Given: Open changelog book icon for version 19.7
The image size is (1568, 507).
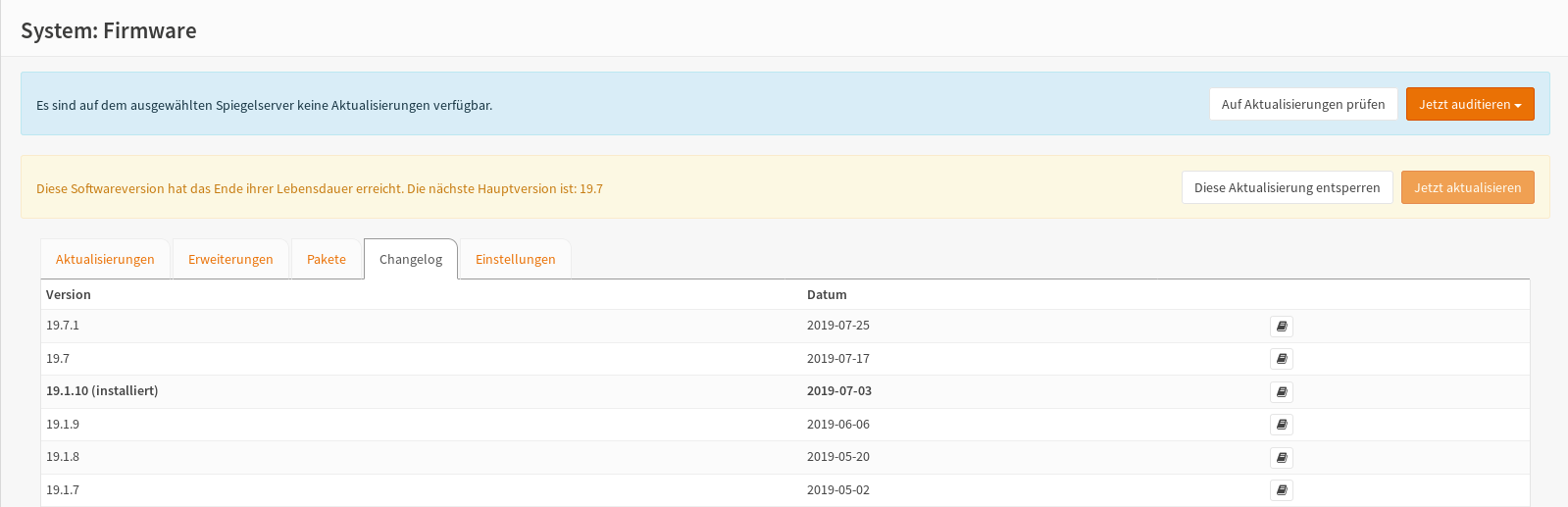Looking at the screenshot, I should tap(1282, 359).
